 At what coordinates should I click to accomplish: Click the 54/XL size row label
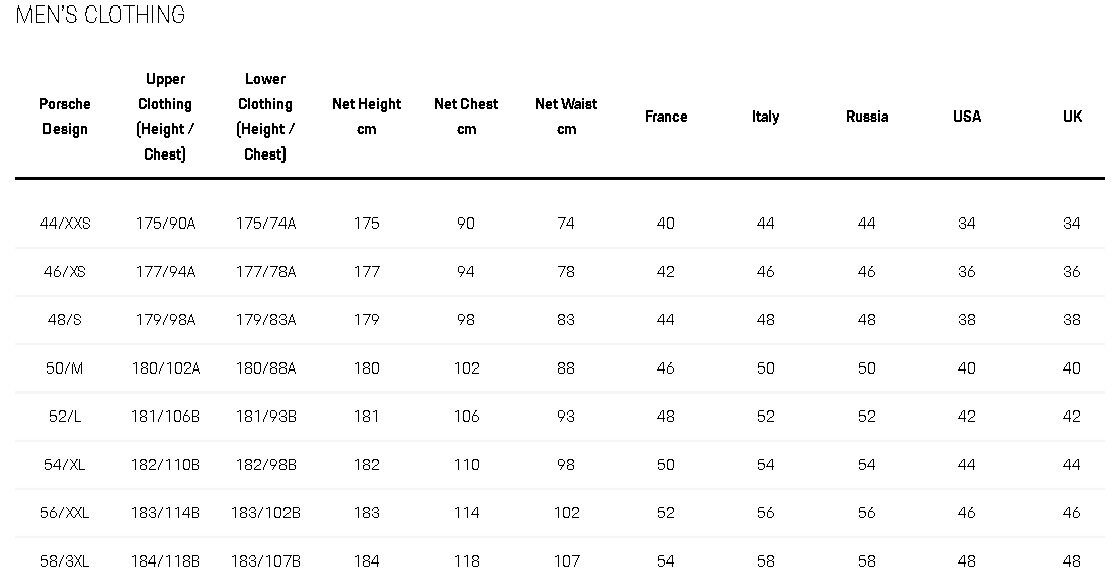pos(64,465)
